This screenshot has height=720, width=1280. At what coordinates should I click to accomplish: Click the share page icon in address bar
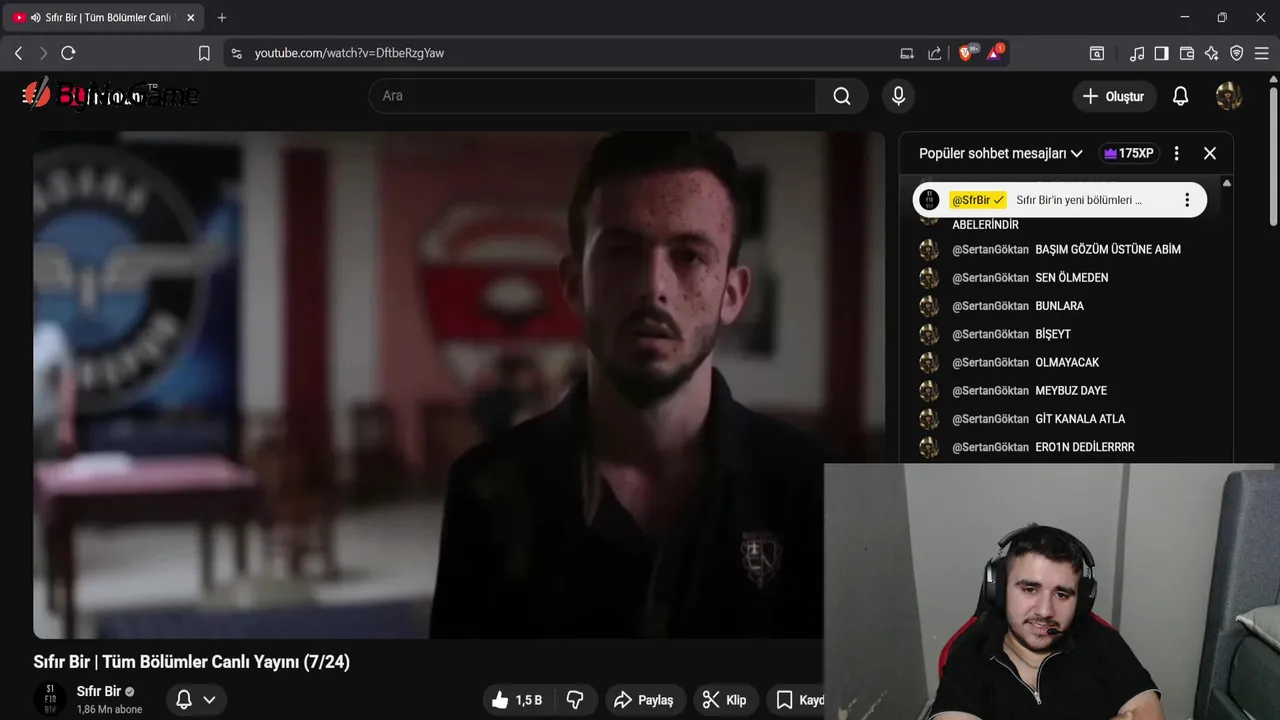935,53
